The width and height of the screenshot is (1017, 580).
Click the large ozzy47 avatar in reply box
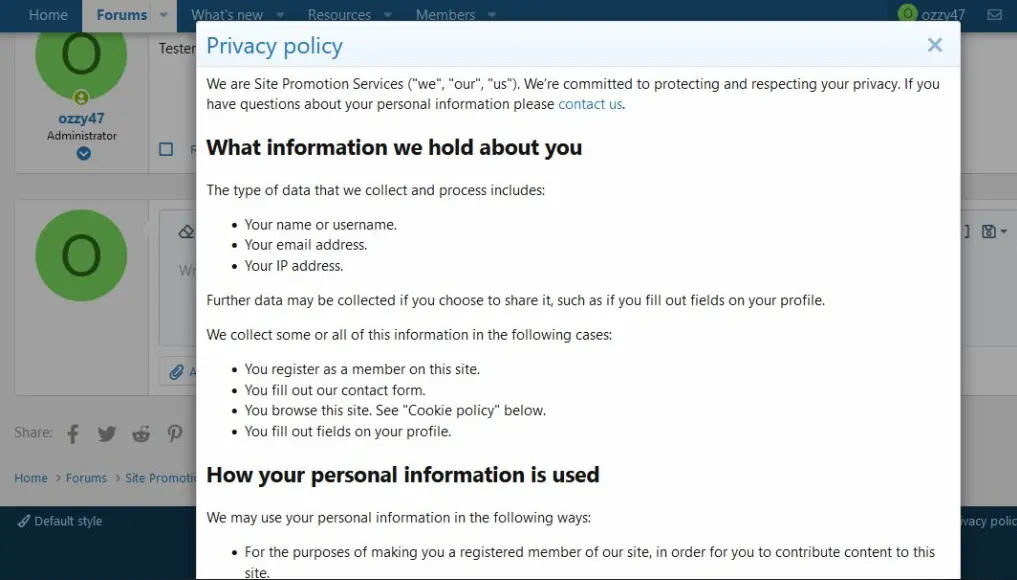click(x=81, y=256)
